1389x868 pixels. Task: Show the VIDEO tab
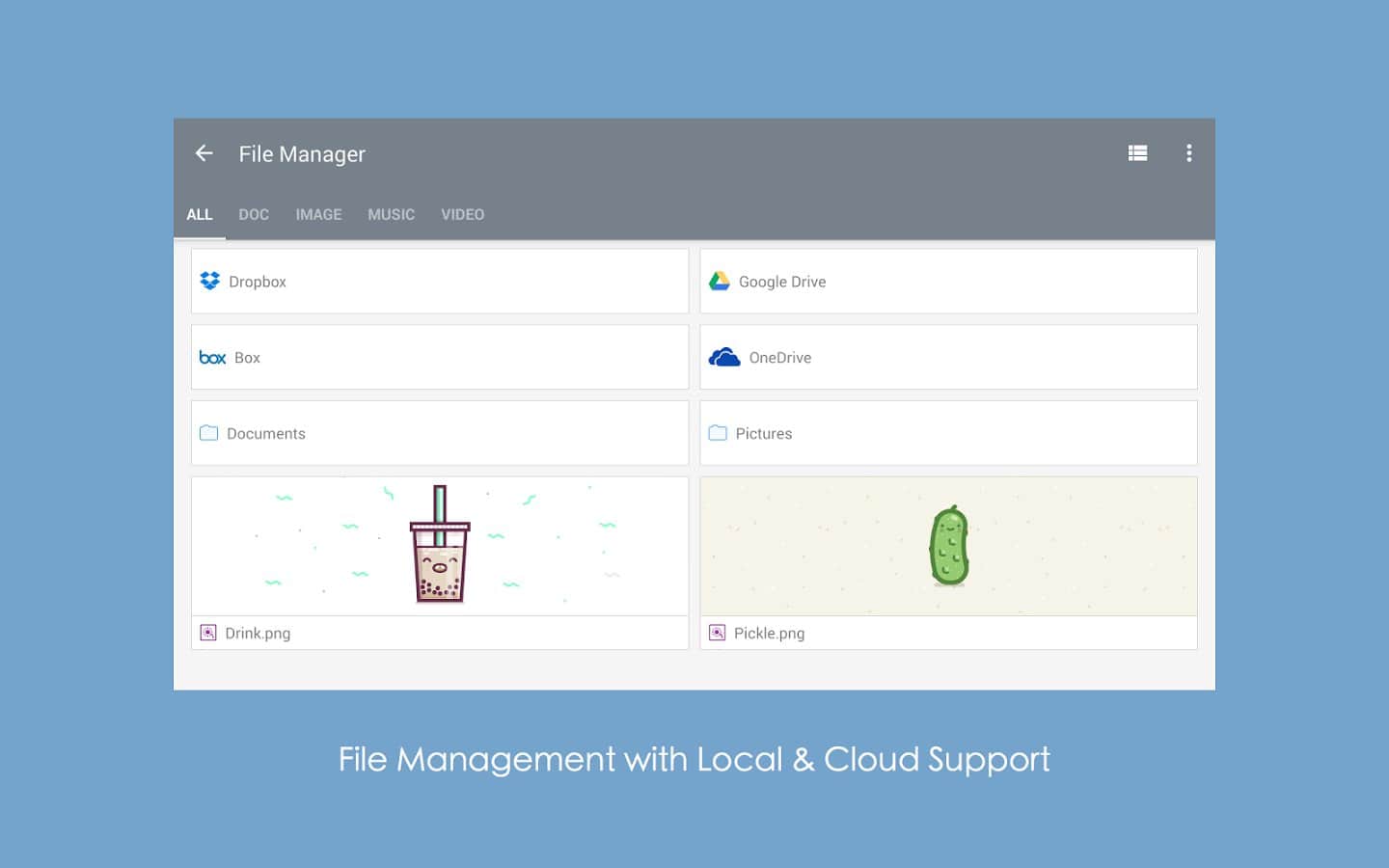[x=462, y=214]
